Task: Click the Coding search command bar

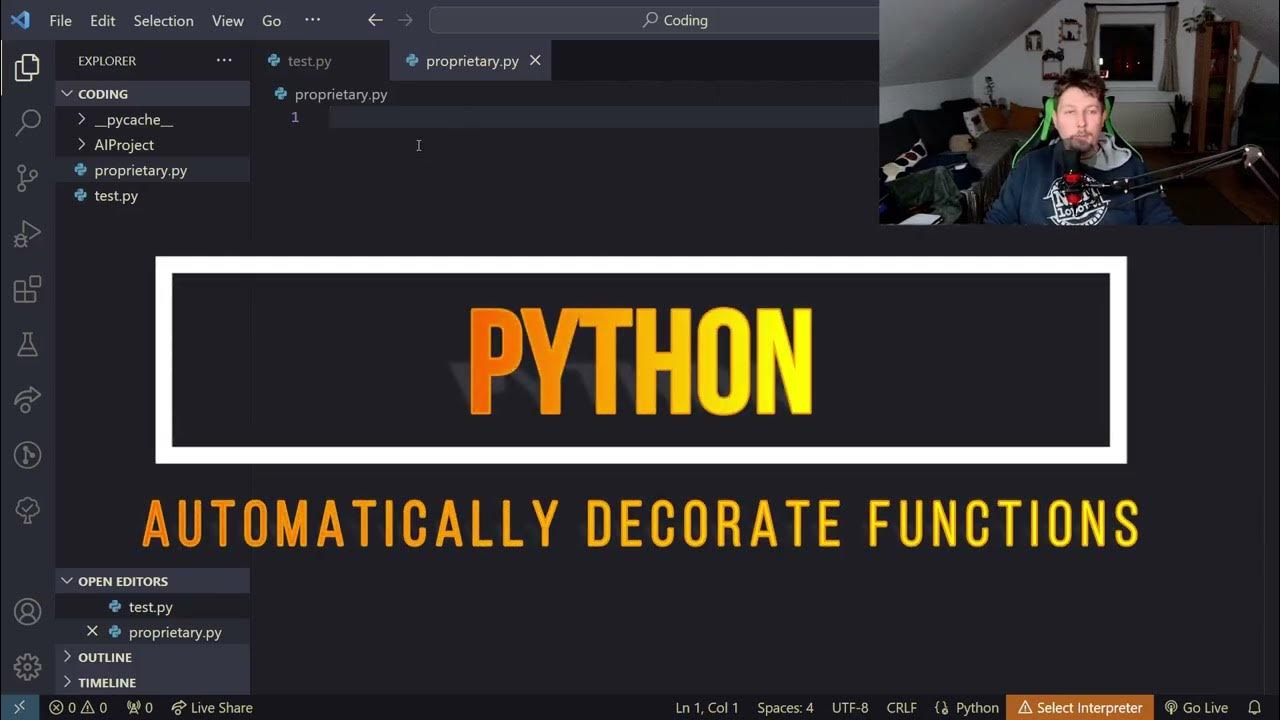Action: pyautogui.click(x=654, y=20)
